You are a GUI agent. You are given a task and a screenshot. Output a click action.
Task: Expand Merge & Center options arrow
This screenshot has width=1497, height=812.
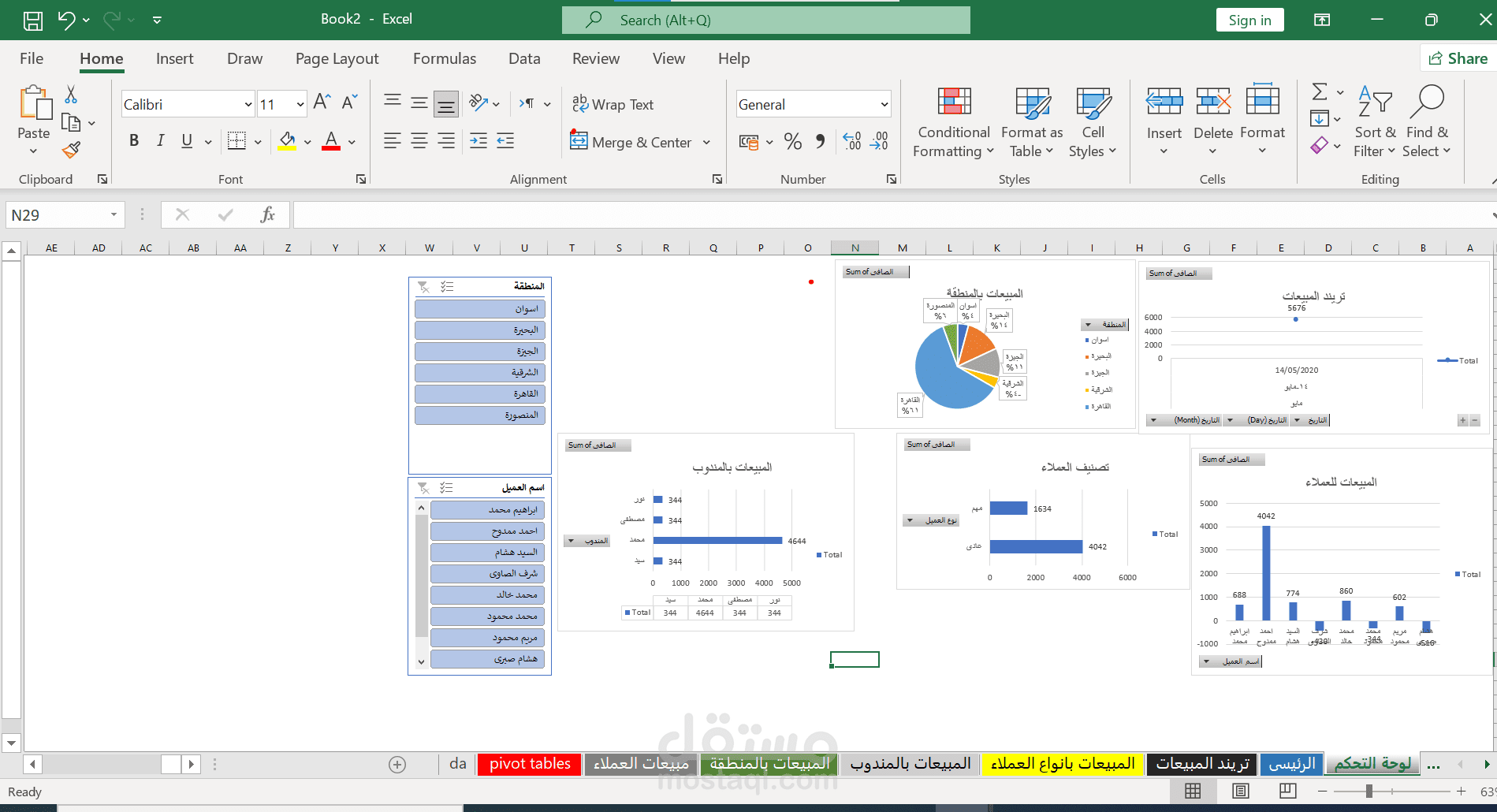tap(706, 142)
